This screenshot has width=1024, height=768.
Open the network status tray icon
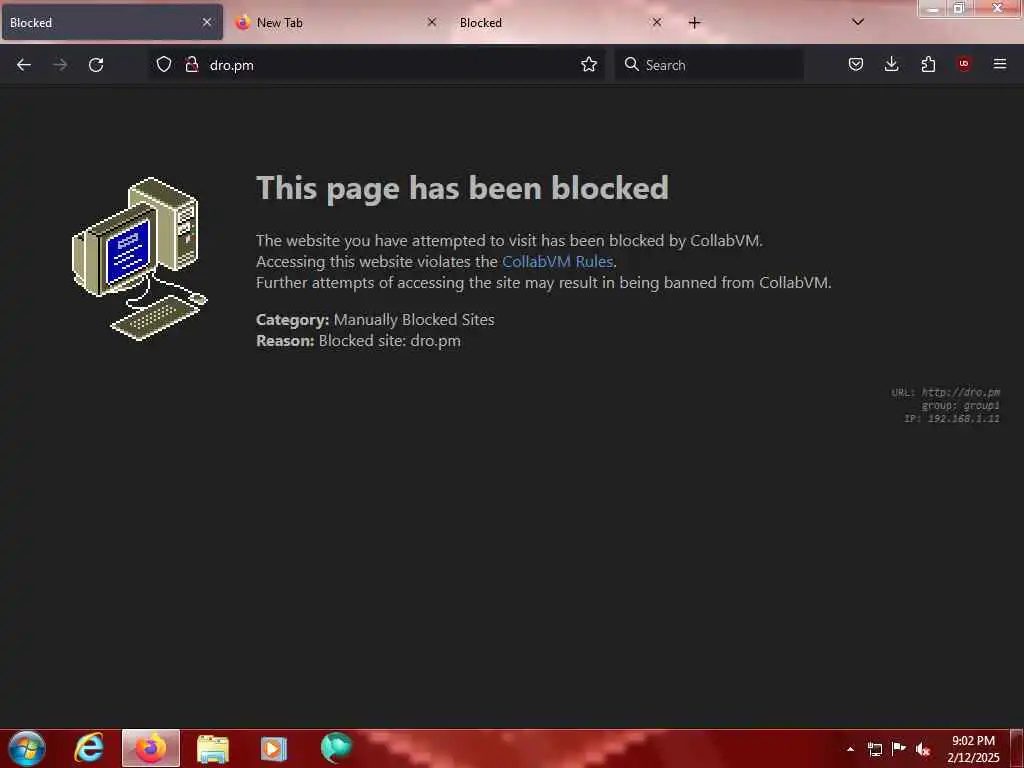(x=874, y=749)
